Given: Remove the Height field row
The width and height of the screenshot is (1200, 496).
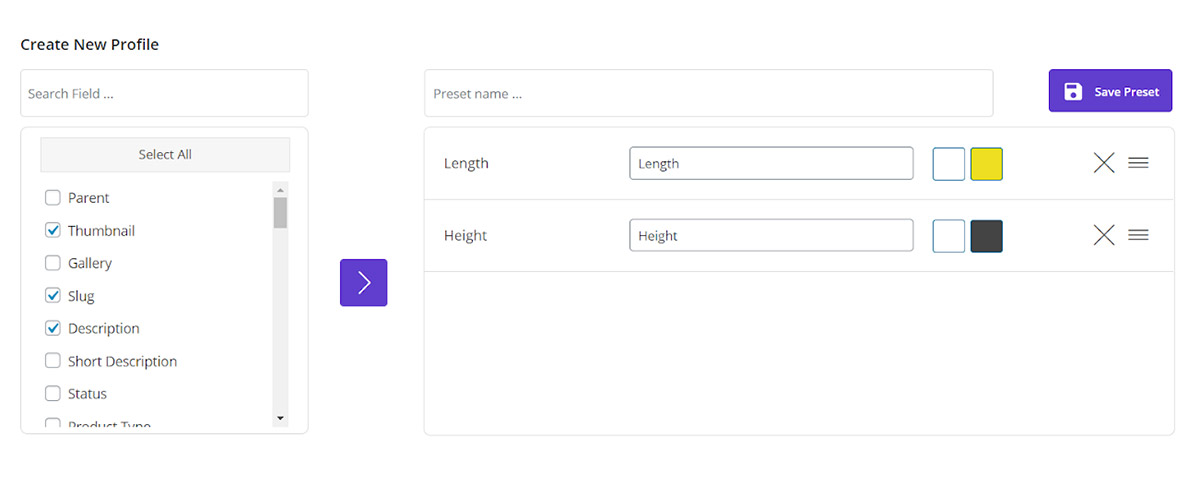Looking at the screenshot, I should click(x=1104, y=235).
